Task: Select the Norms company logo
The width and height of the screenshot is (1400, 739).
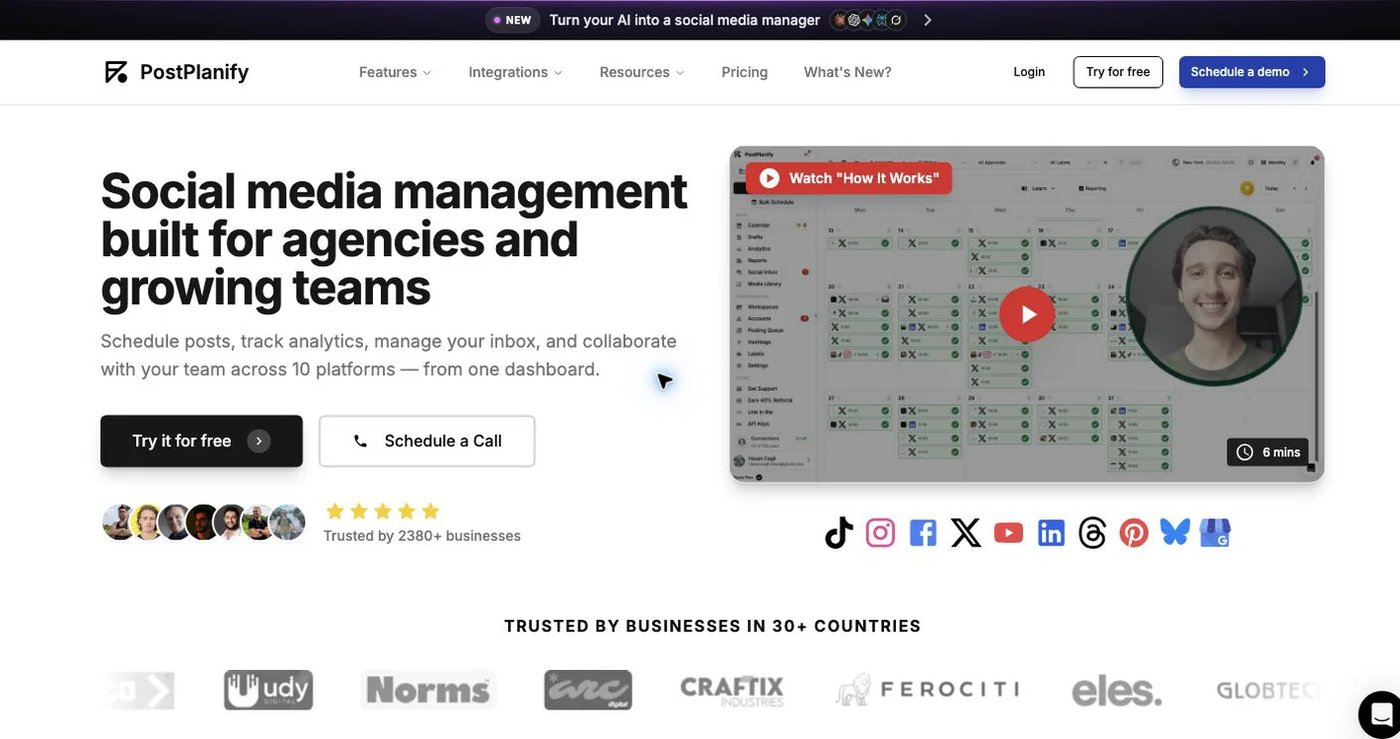Action: pyautogui.click(x=428, y=690)
